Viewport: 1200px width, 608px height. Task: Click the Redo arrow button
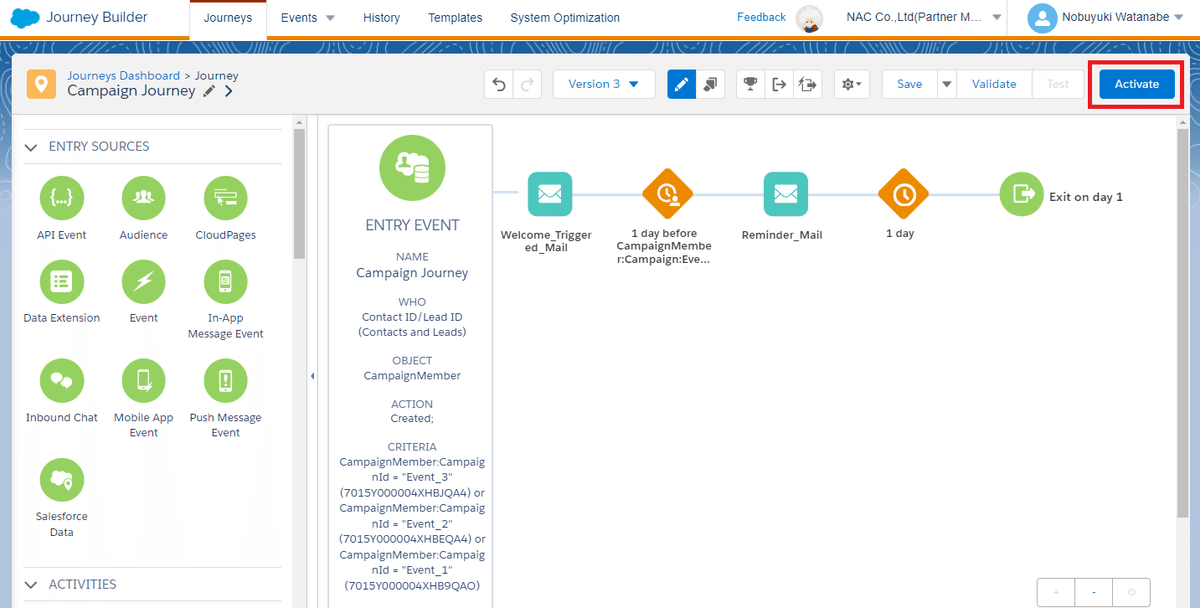(527, 84)
